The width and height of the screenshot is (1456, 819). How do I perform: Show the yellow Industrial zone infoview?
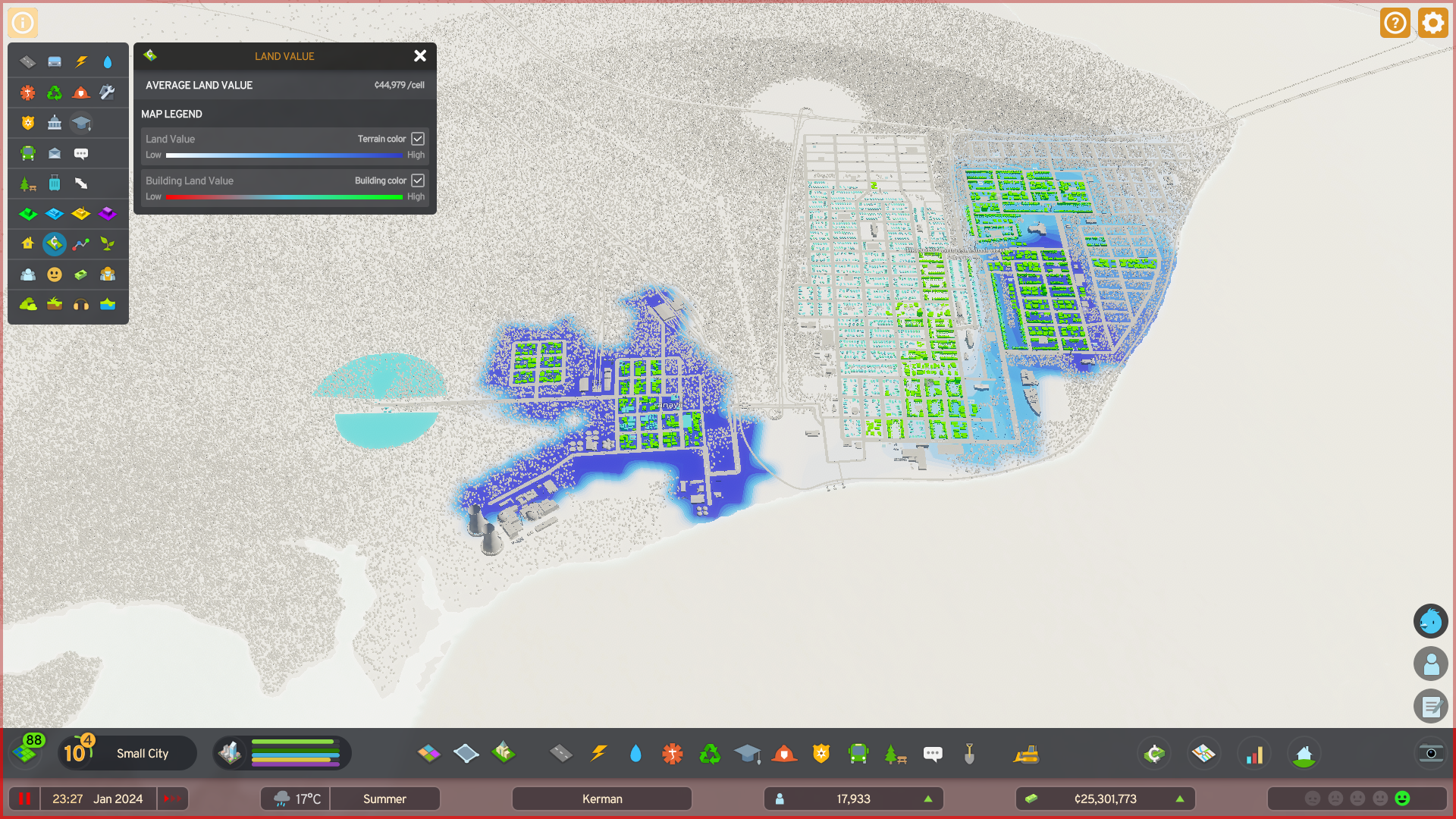(81, 214)
